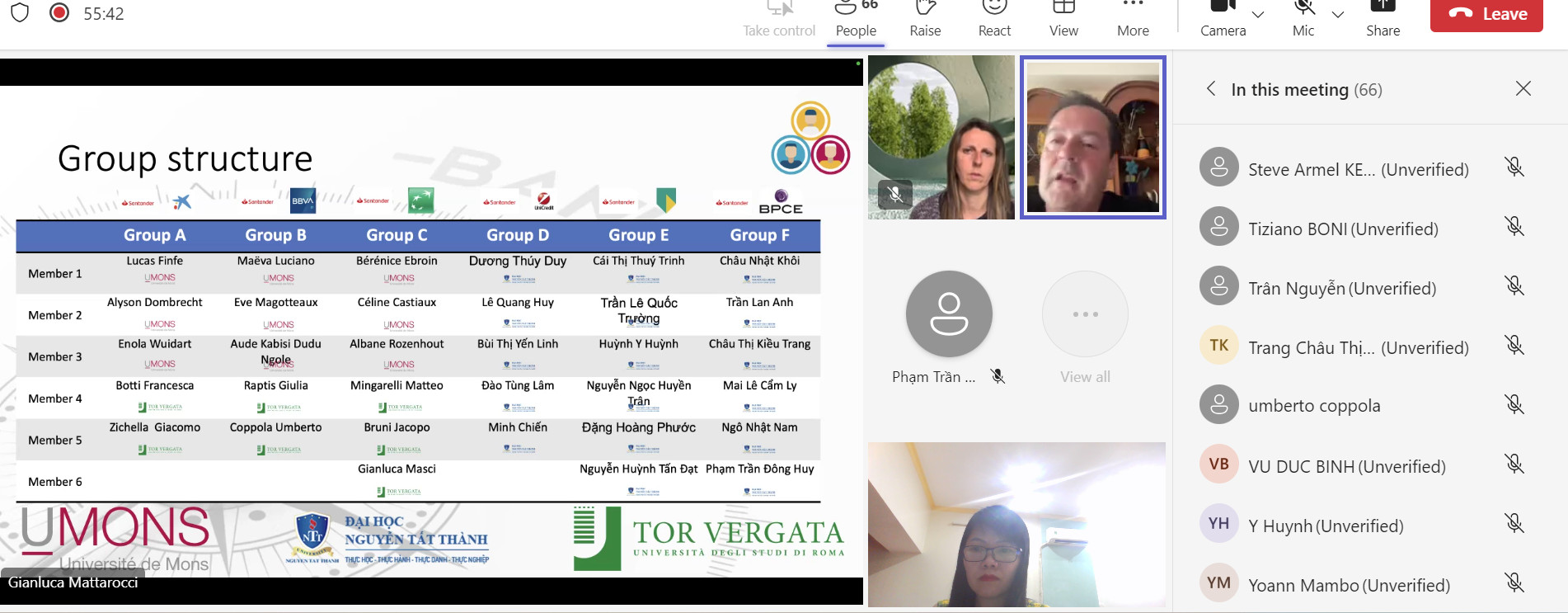Image resolution: width=1568 pixels, height=613 pixels.
Task: Select the highlighted active speaker video tile
Action: (x=1092, y=137)
